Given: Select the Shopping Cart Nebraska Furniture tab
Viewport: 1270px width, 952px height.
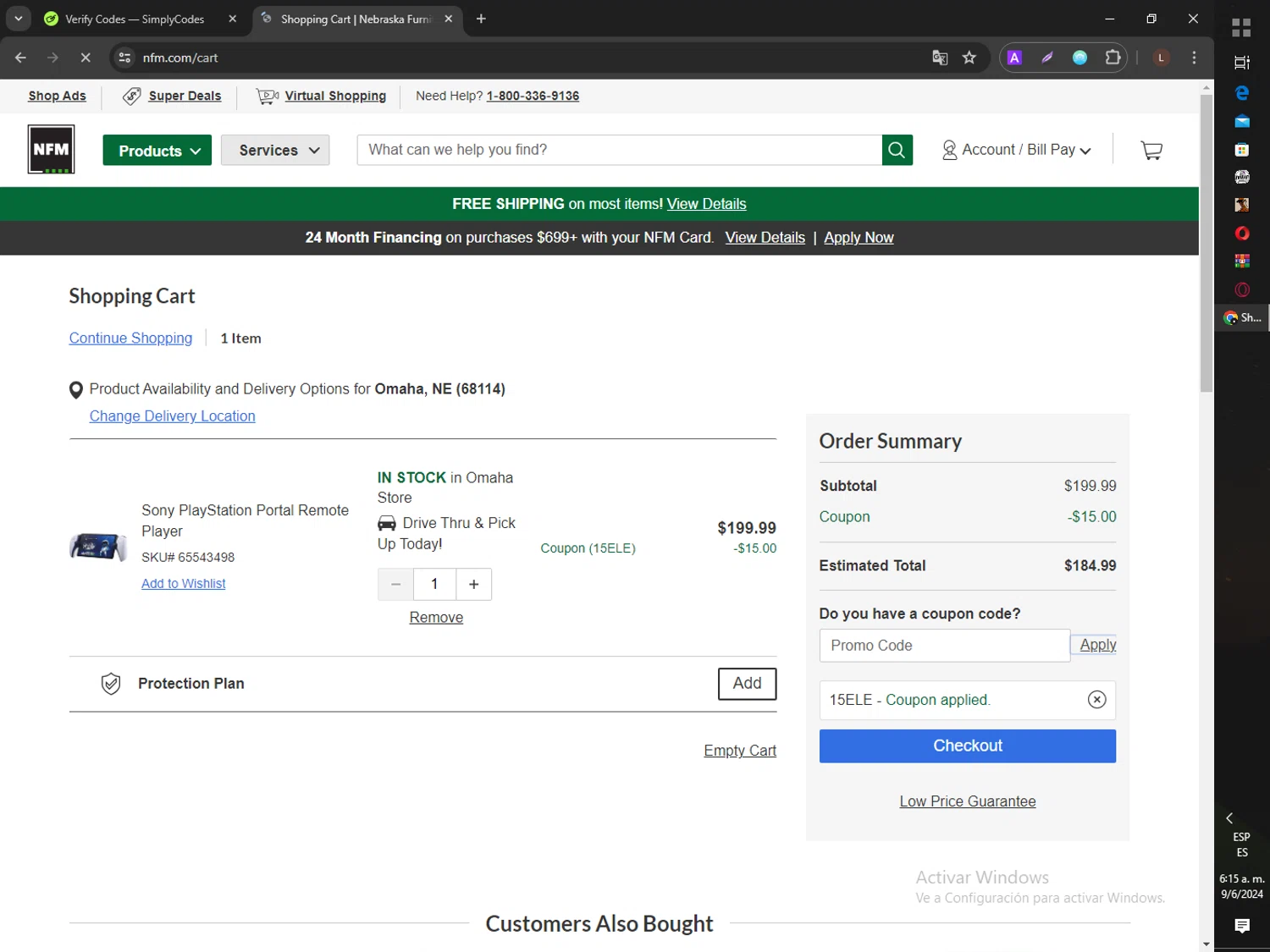Looking at the screenshot, I should [x=356, y=19].
